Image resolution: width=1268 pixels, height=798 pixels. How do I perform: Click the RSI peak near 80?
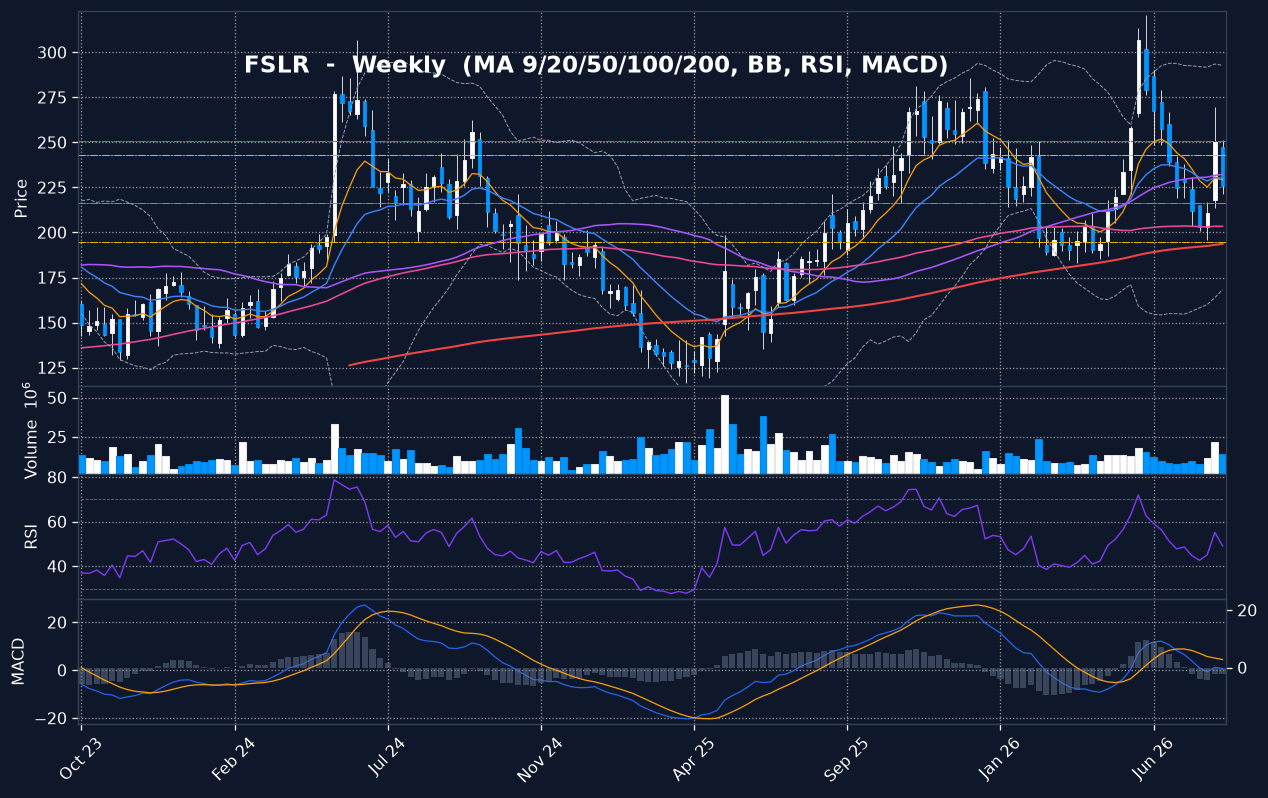point(334,481)
